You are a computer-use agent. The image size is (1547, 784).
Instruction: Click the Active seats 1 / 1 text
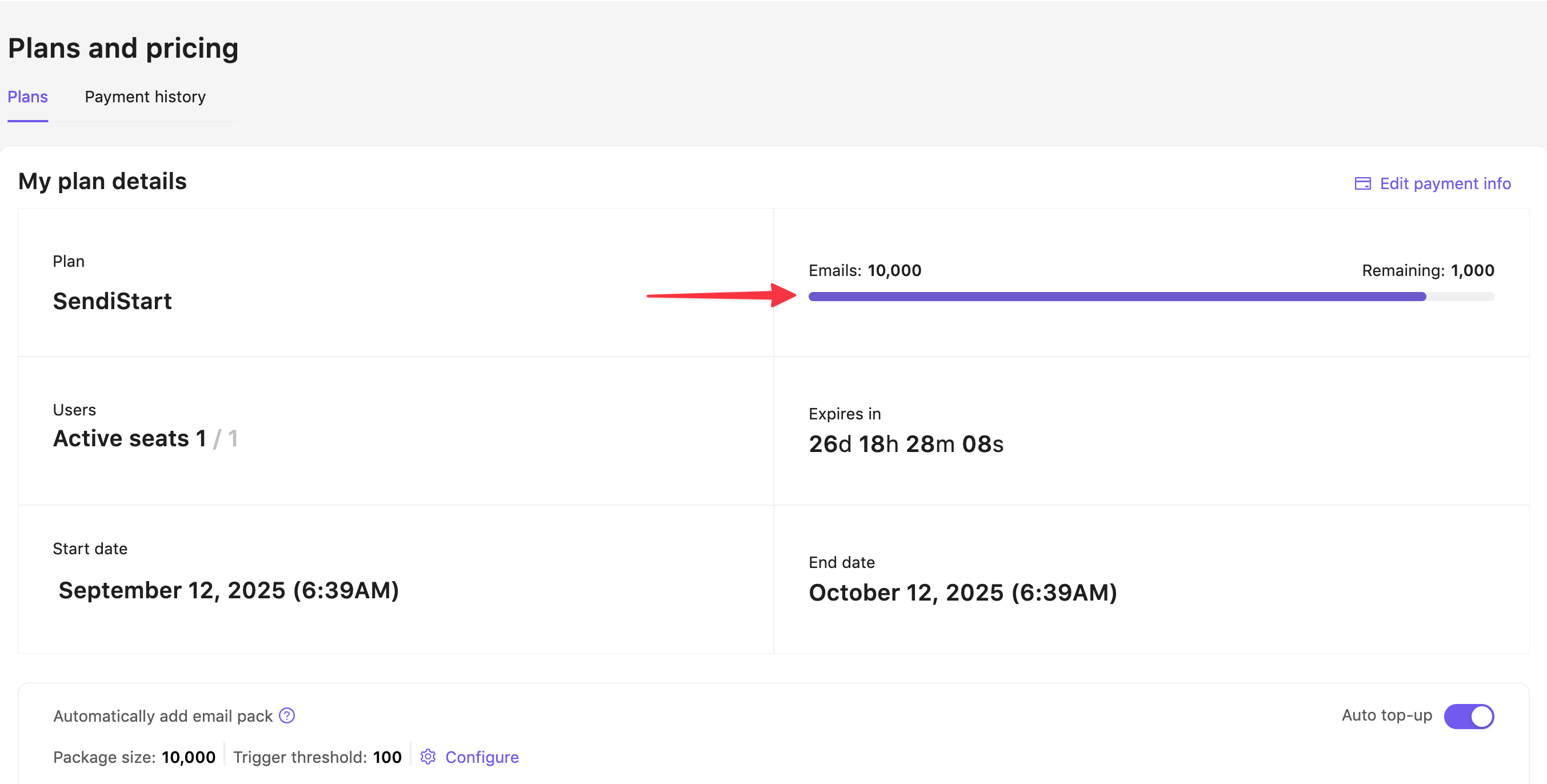pos(145,439)
